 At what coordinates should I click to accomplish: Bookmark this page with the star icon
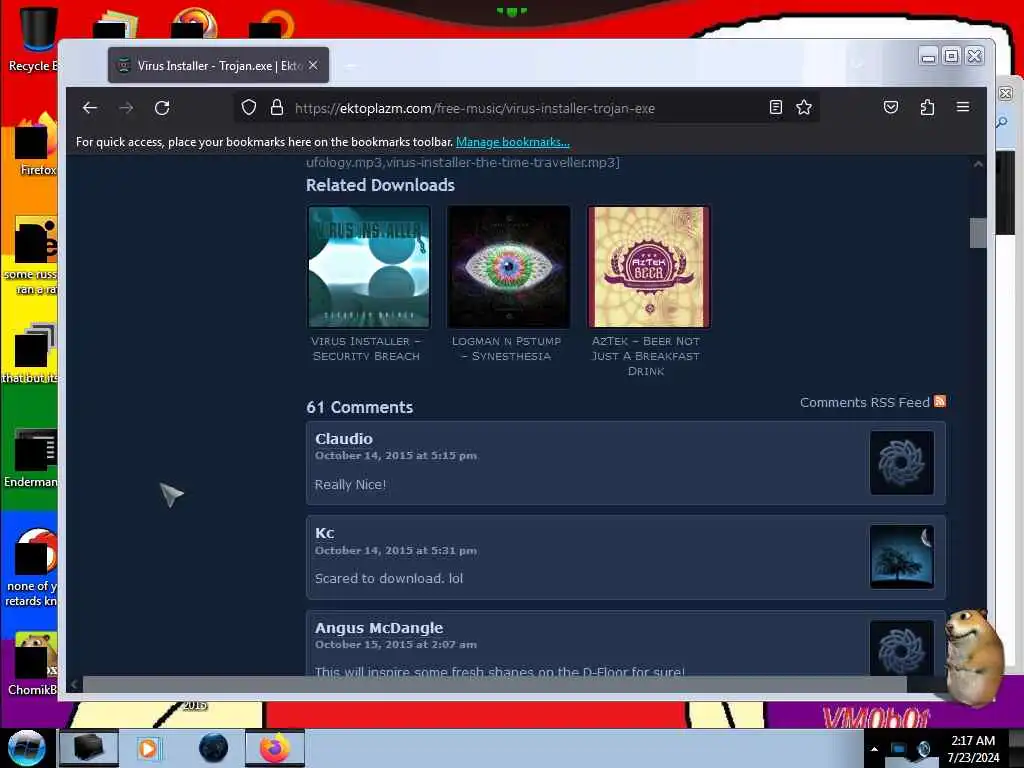[804, 107]
